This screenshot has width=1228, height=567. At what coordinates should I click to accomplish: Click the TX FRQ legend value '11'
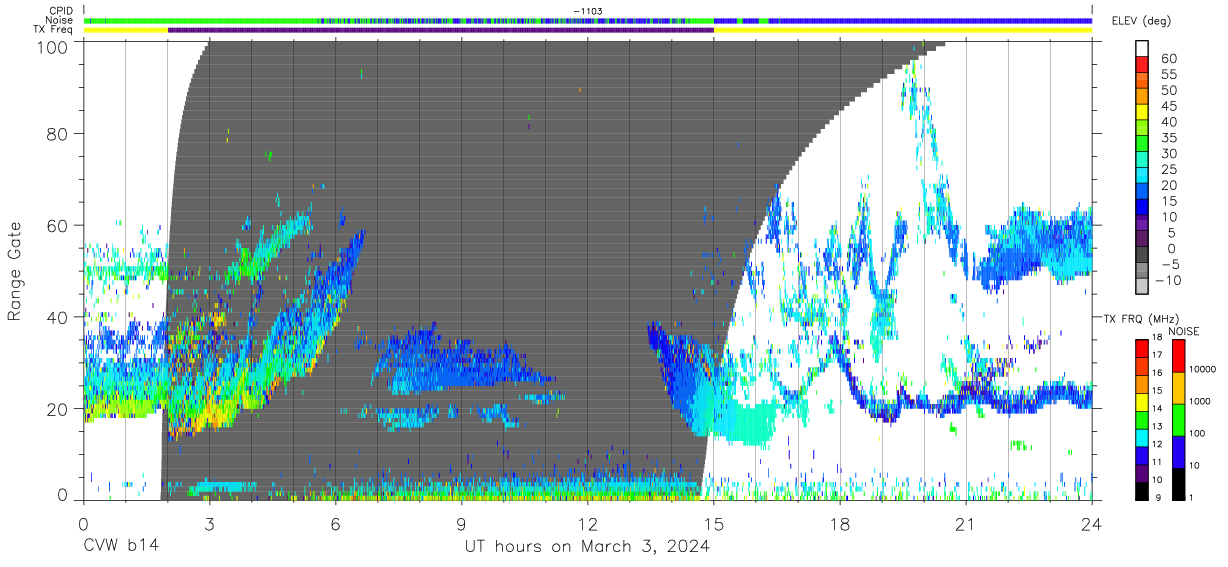tap(1157, 462)
